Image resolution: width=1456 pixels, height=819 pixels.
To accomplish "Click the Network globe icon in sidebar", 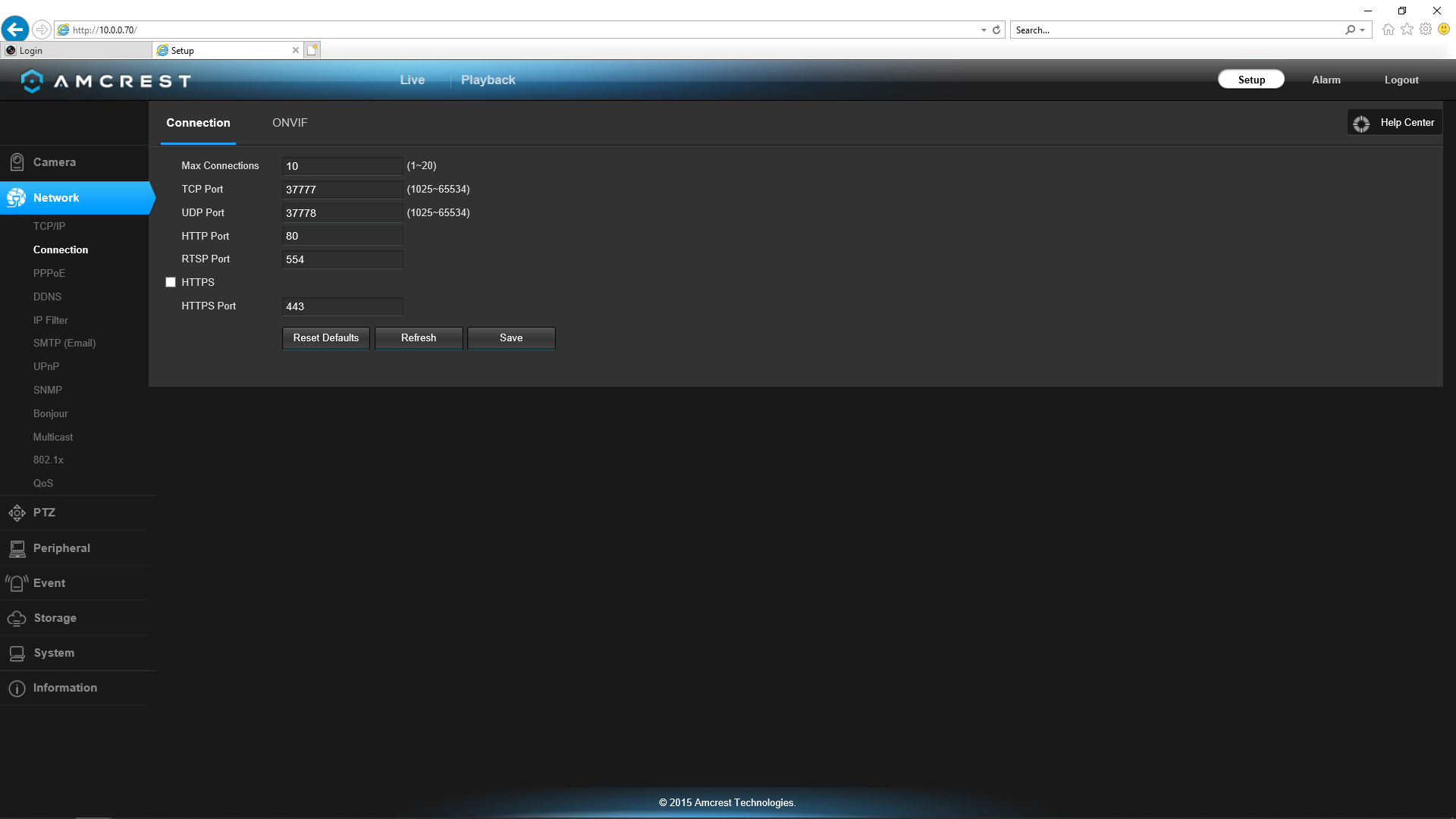I will 16,198.
